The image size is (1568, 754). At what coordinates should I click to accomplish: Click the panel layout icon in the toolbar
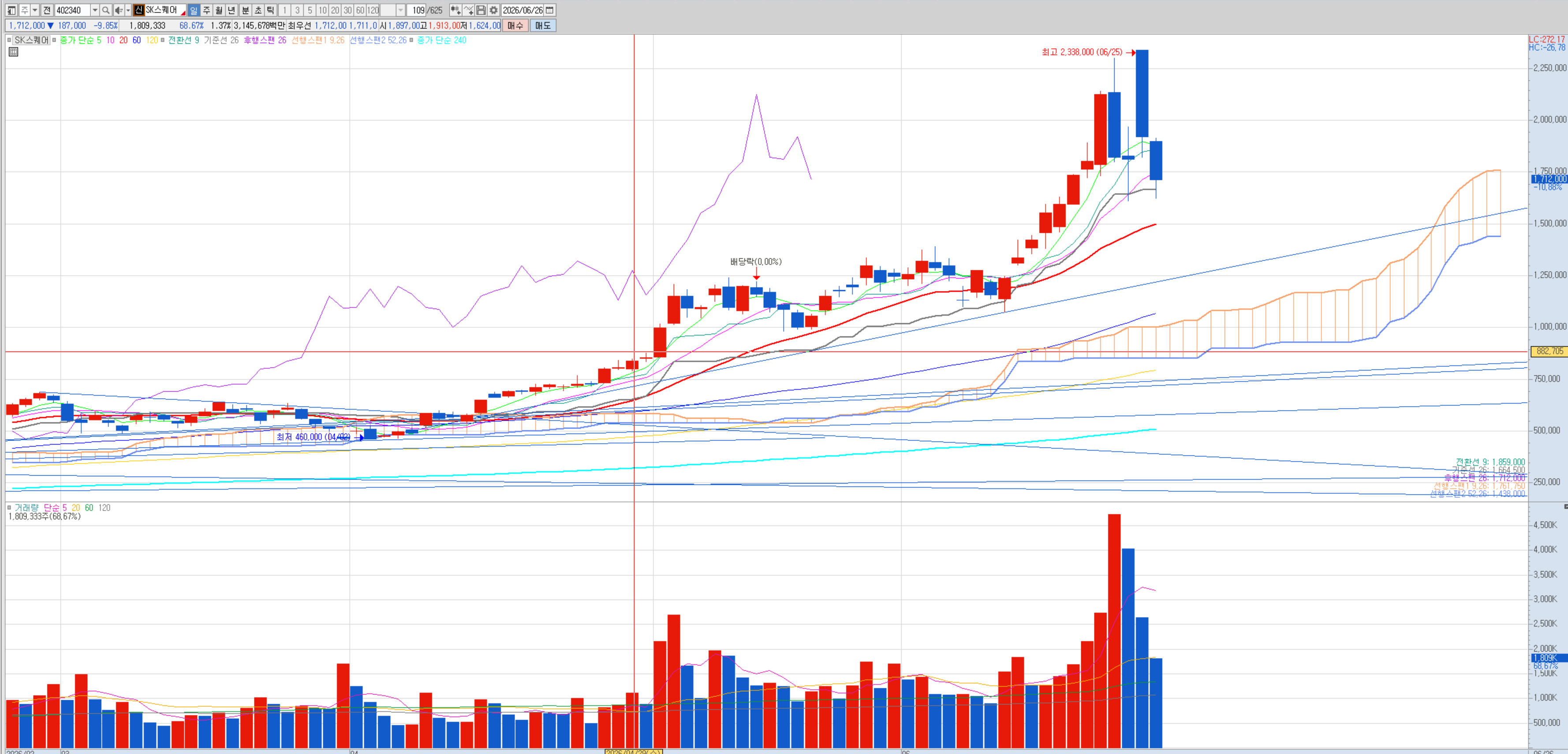point(11,10)
